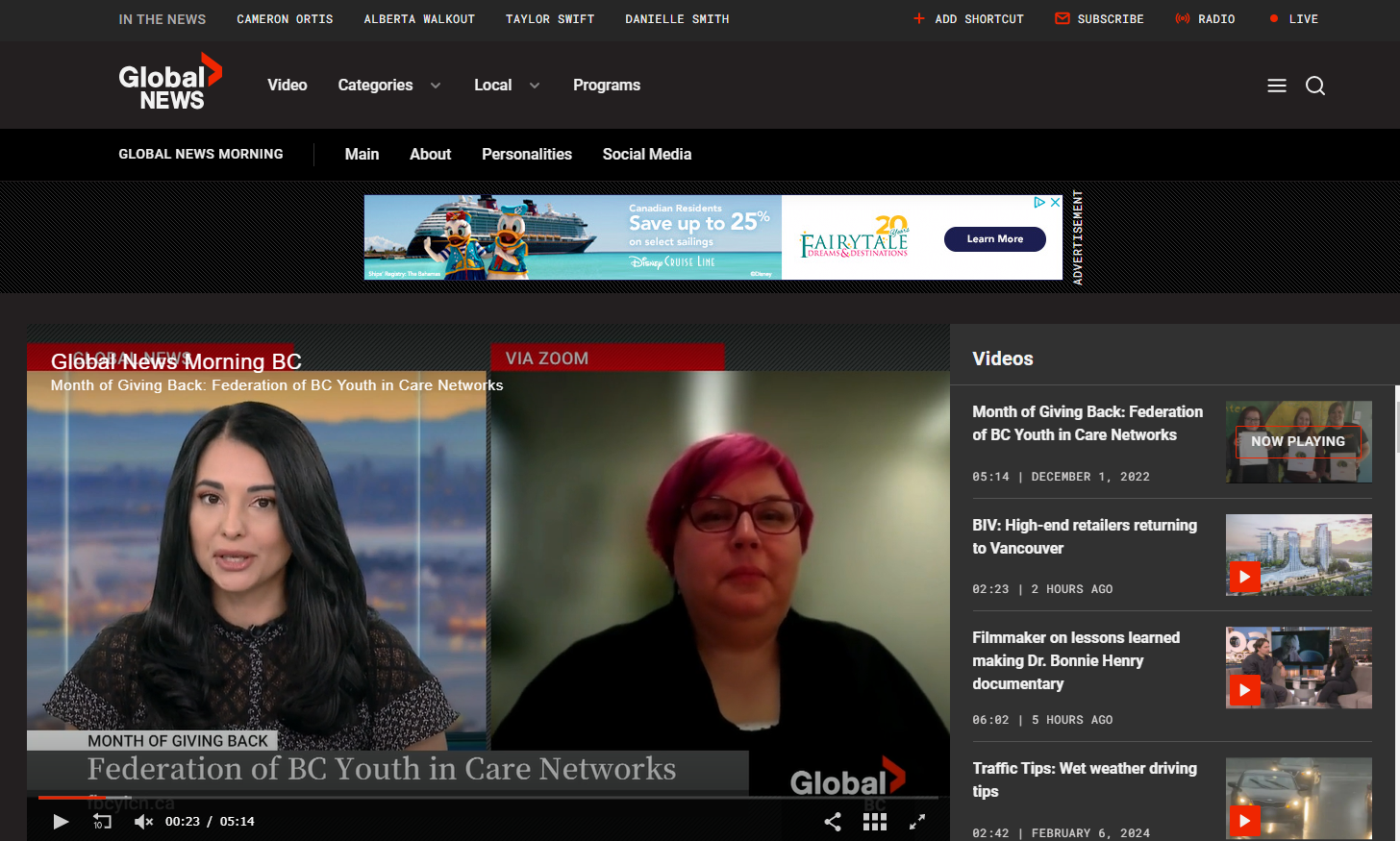Screen dimensions: 1400x841
Task: Click the Radio broadcast icon
Action: [1183, 18]
